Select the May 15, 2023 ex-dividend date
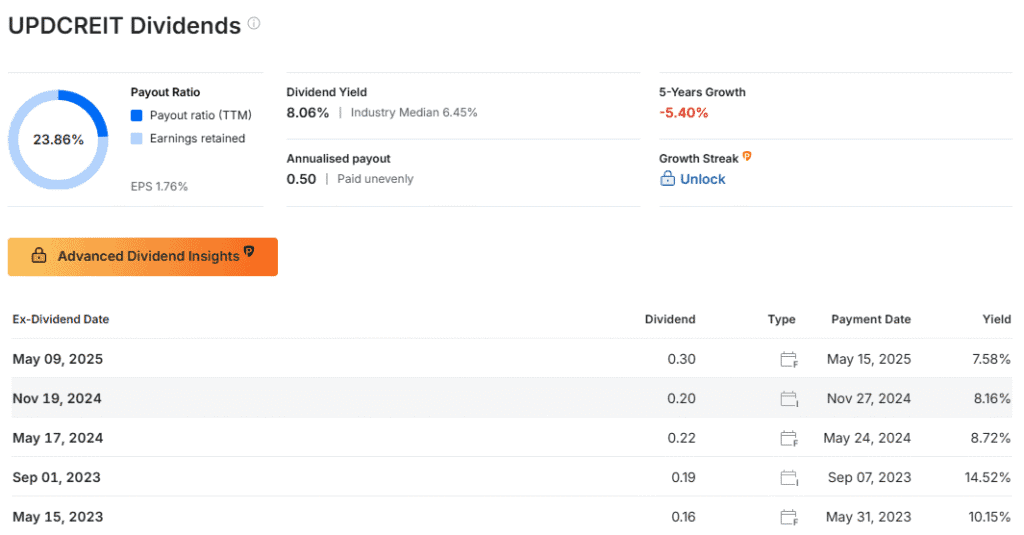Image resolution: width=1024 pixels, height=535 pixels. [57, 517]
